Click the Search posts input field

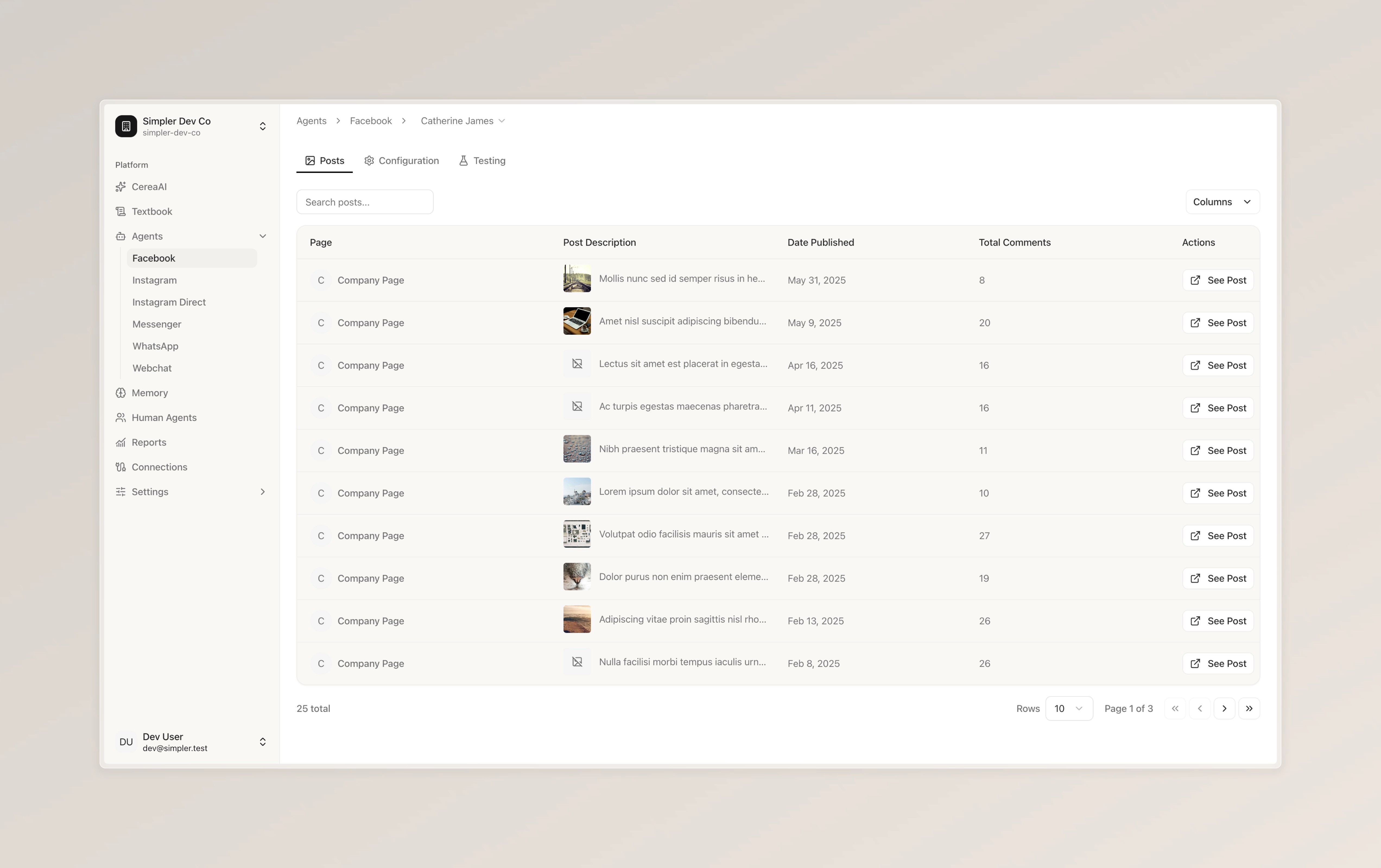click(x=365, y=202)
